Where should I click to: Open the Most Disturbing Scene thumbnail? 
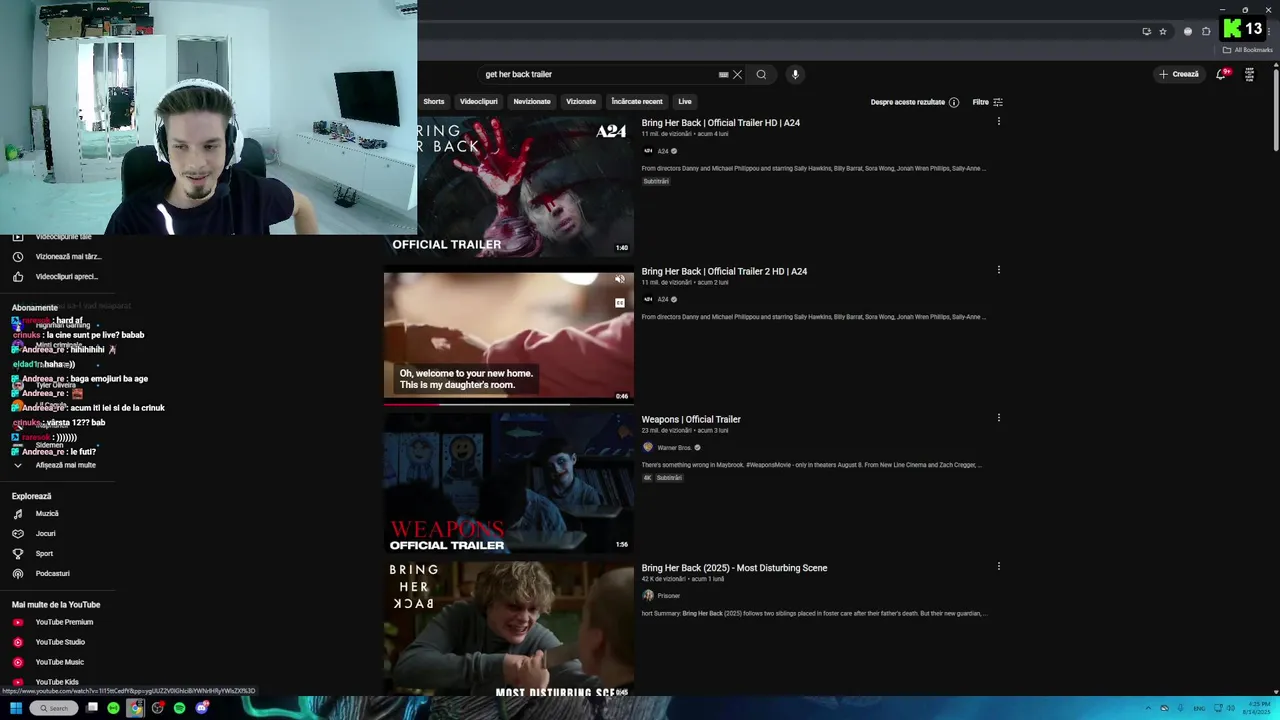(x=509, y=629)
